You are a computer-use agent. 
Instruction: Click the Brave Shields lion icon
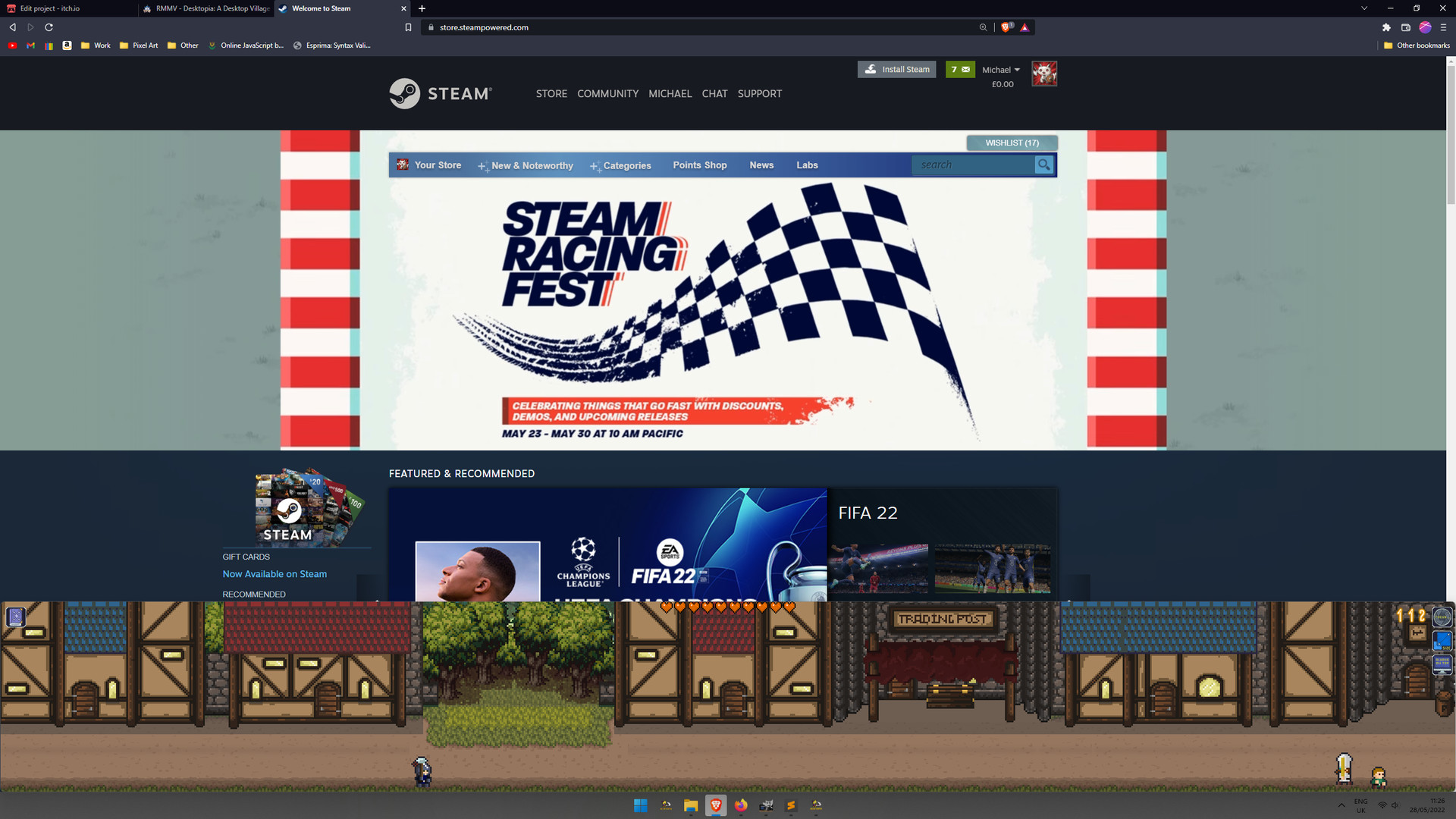pyautogui.click(x=1006, y=27)
